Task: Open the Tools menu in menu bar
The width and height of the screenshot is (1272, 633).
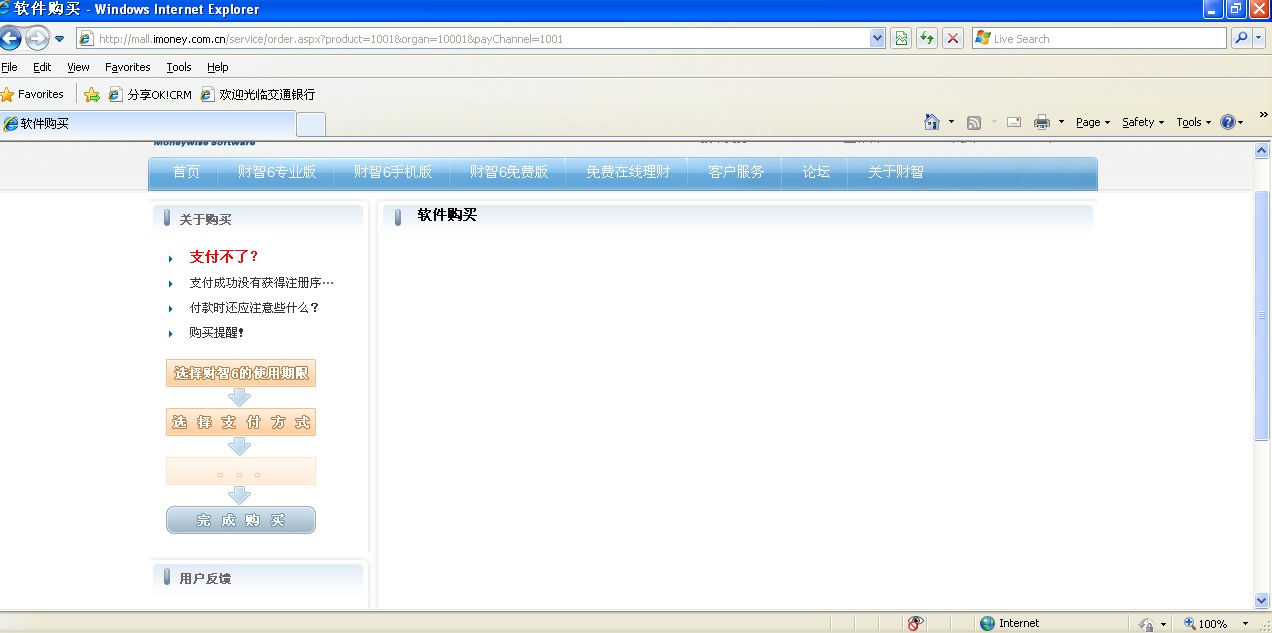Action: tap(179, 67)
